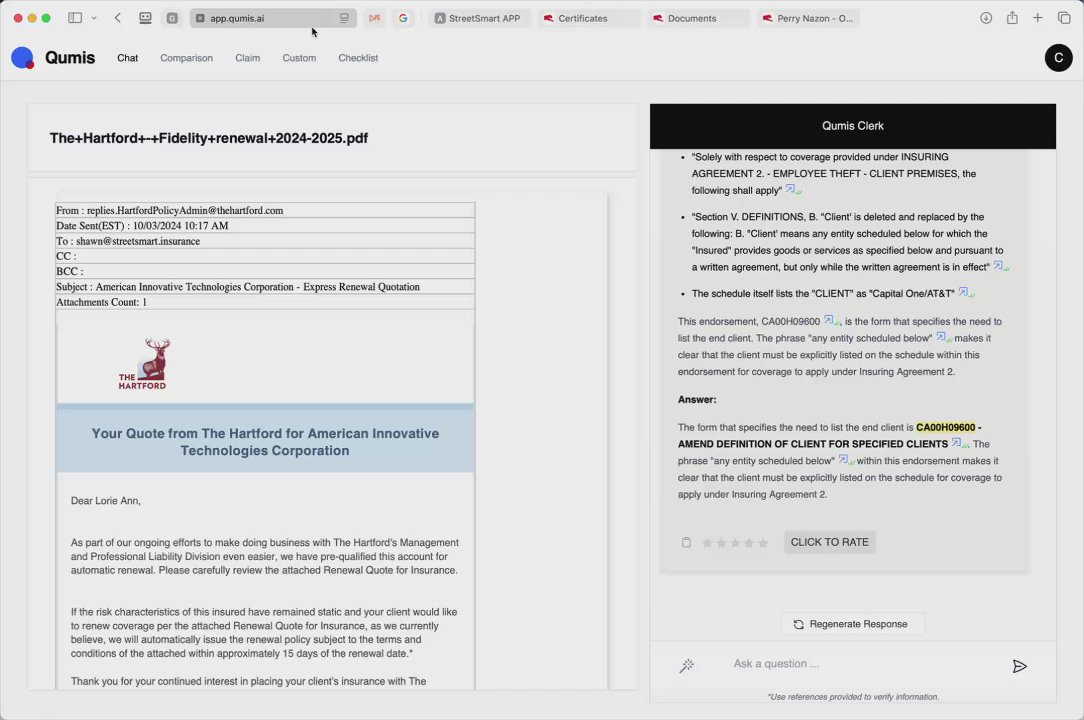This screenshot has width=1084, height=720.
Task: Click the Safari downloads icon
Action: pyautogui.click(x=986, y=18)
